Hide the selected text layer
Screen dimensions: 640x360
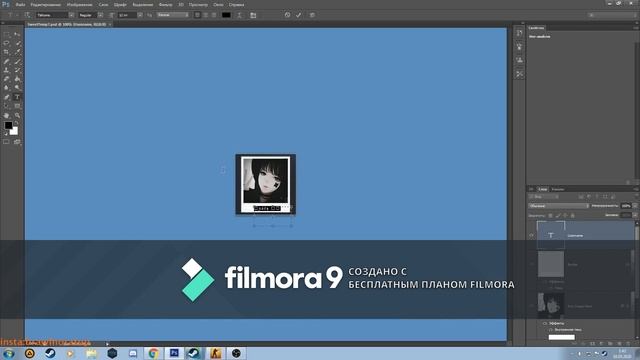point(531,236)
